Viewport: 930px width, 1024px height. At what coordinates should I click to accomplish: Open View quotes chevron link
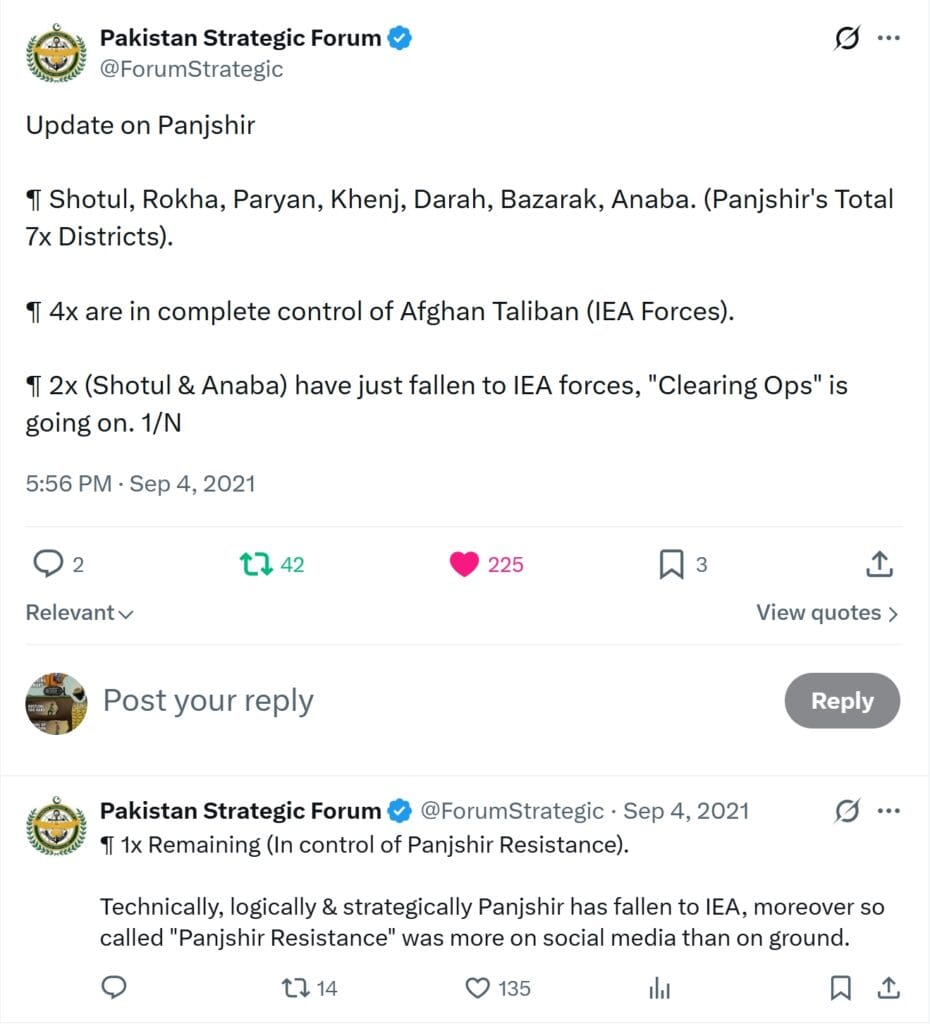(x=827, y=613)
